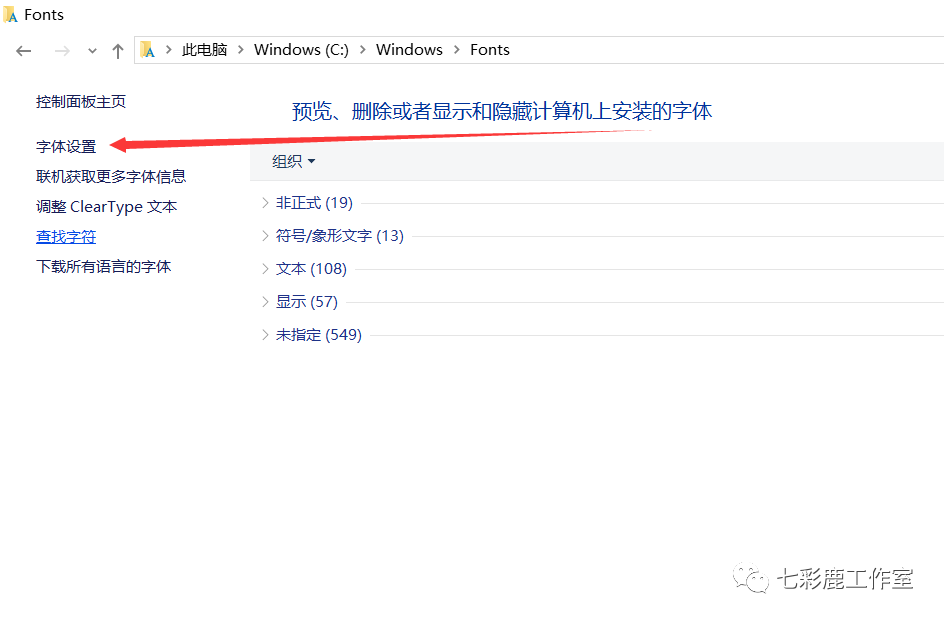Open chevron menu before 此电脑
Viewport: 944px width, 620px height.
click(169, 49)
